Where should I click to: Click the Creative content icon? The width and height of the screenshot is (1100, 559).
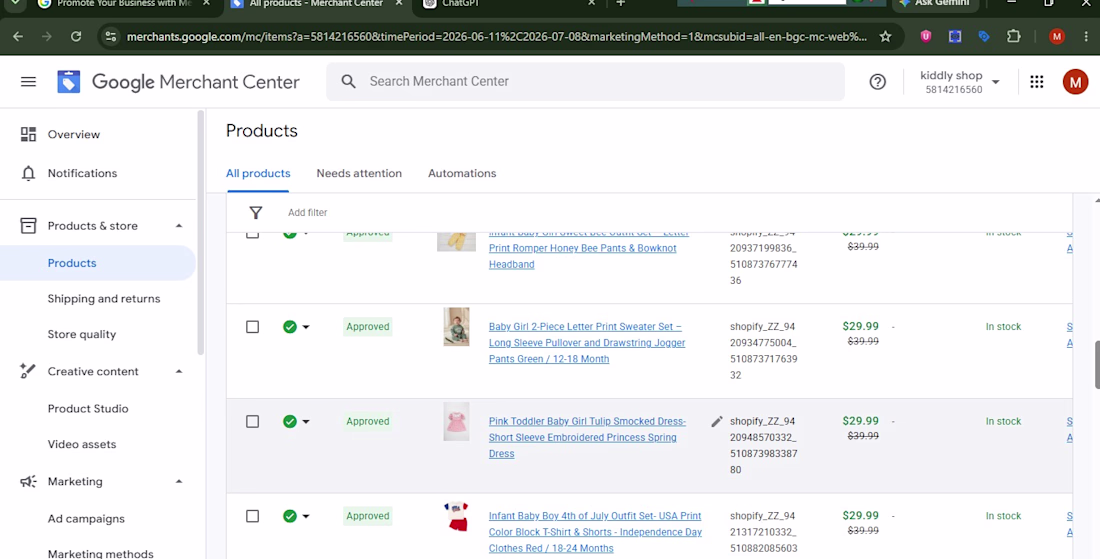[28, 372]
